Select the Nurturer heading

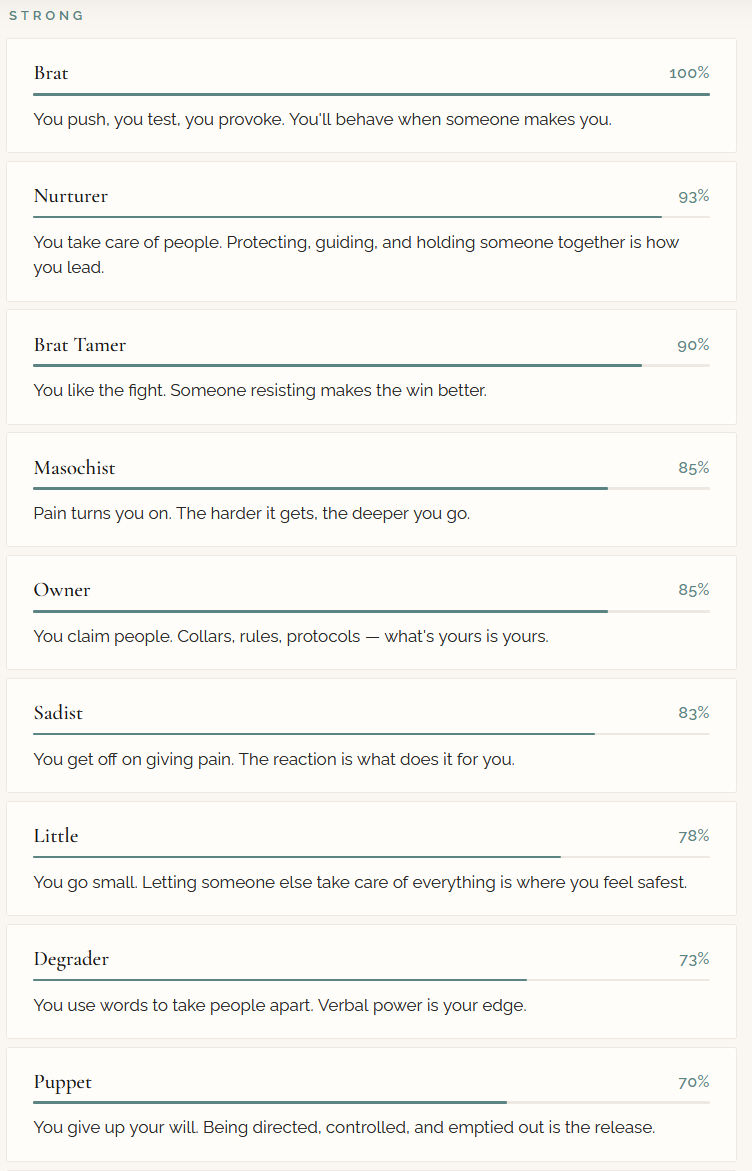click(70, 196)
